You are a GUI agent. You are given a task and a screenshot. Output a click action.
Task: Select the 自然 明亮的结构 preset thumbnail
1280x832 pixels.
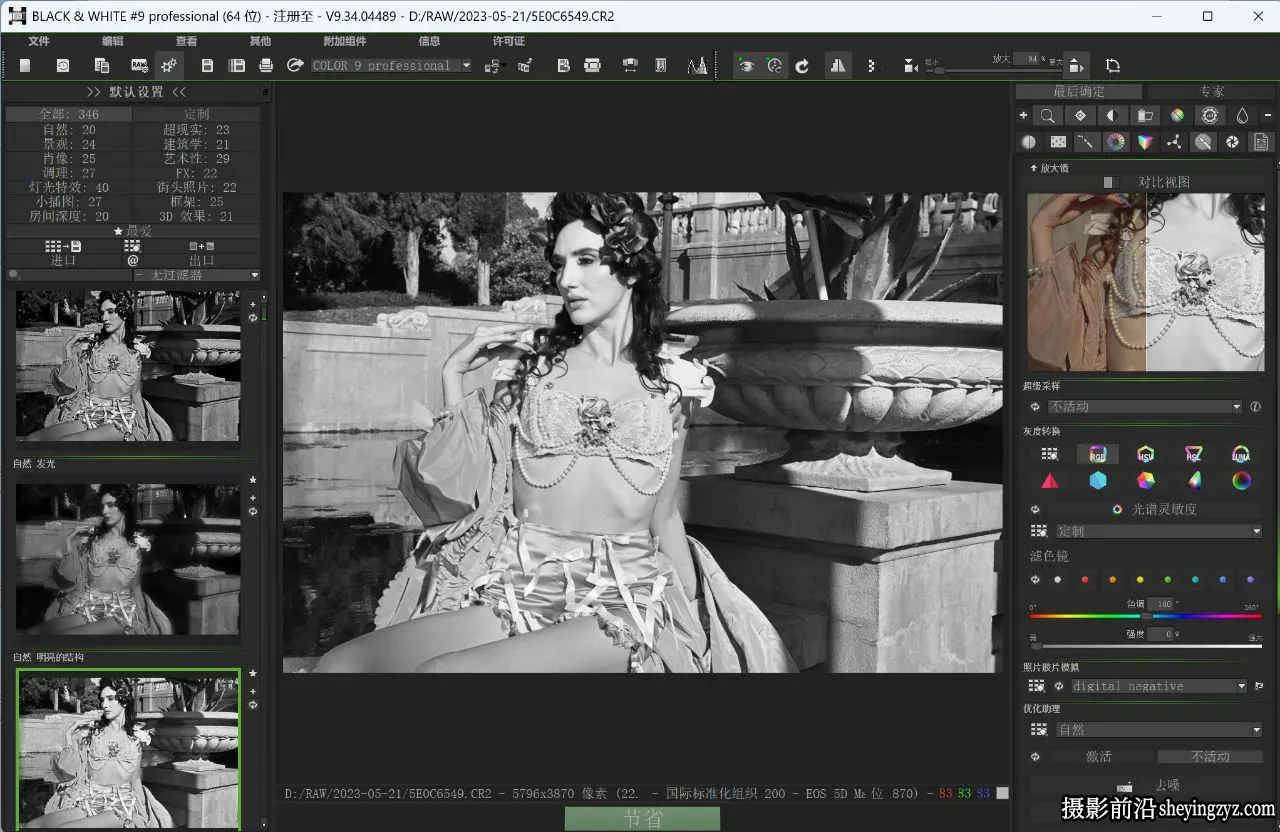(x=128, y=748)
